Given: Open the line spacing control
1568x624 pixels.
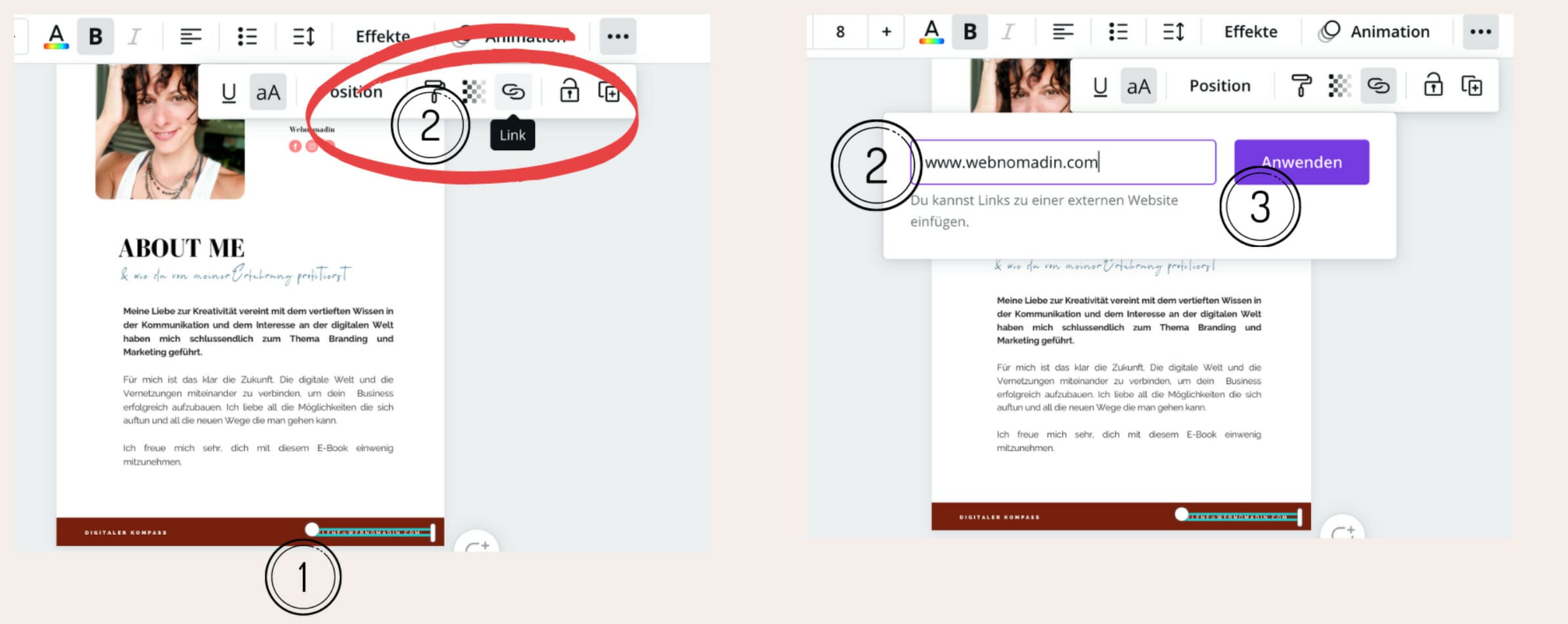Looking at the screenshot, I should point(1172,31).
